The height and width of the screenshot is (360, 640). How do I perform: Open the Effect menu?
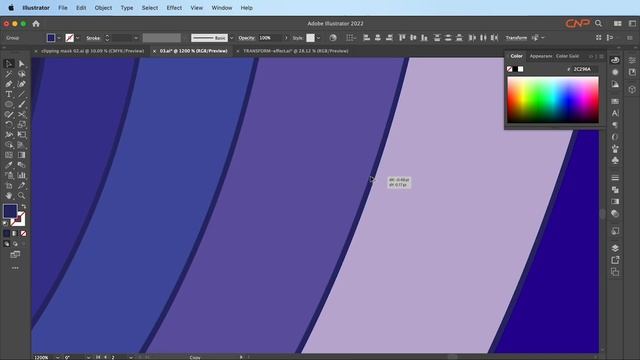(174, 8)
